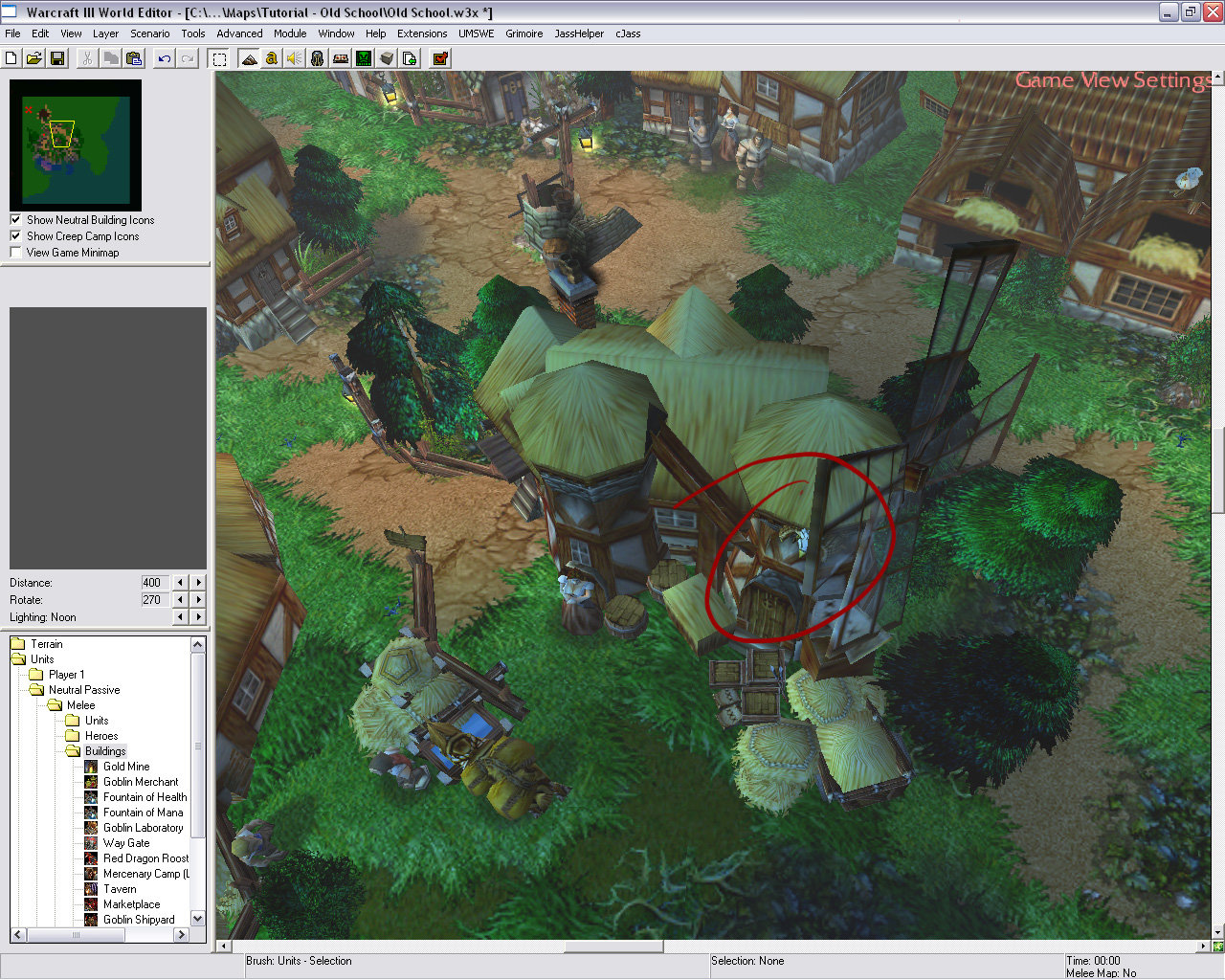The image size is (1225, 980).
Task: Open the Grimoire menu
Action: [524, 33]
